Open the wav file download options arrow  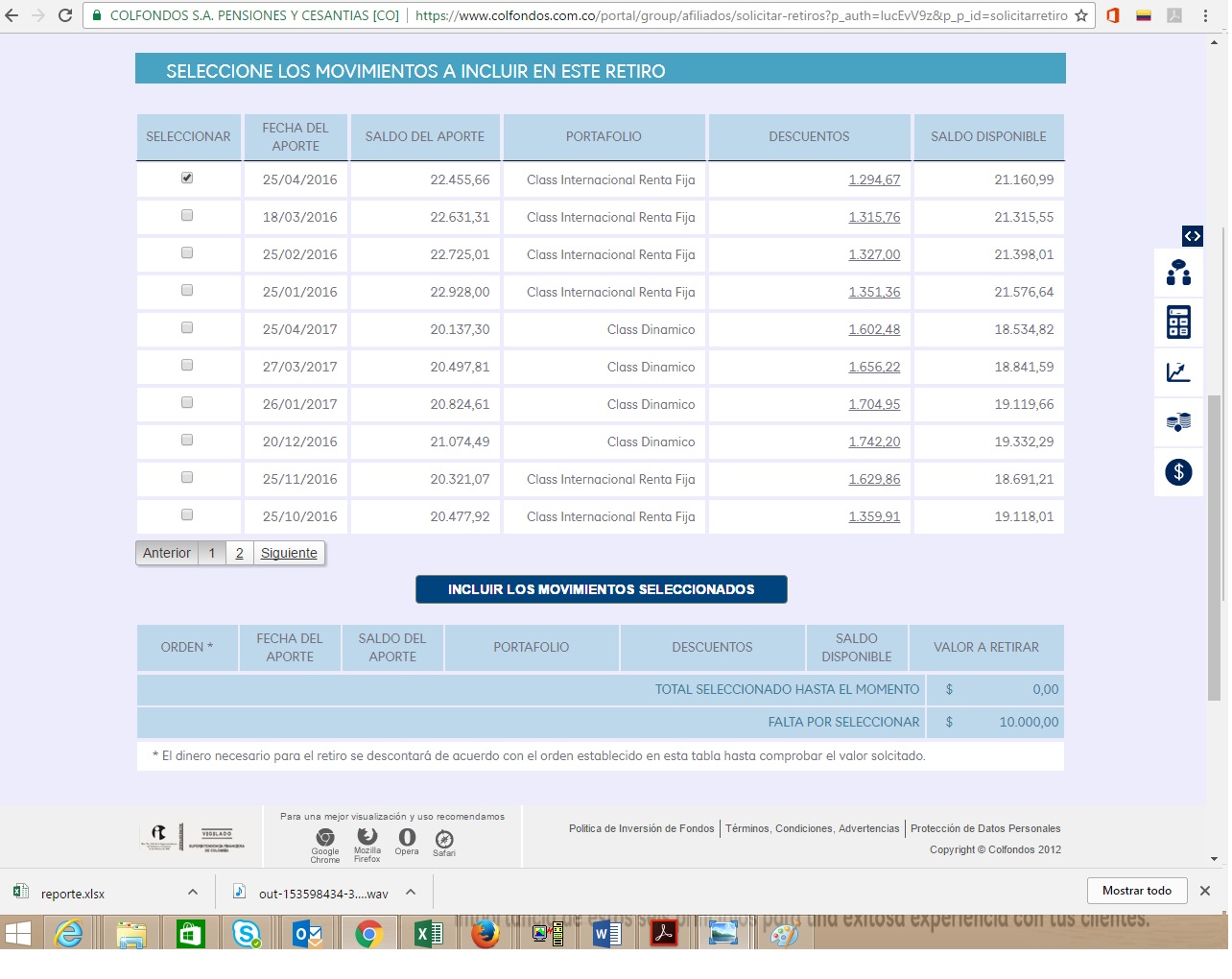pos(411,893)
